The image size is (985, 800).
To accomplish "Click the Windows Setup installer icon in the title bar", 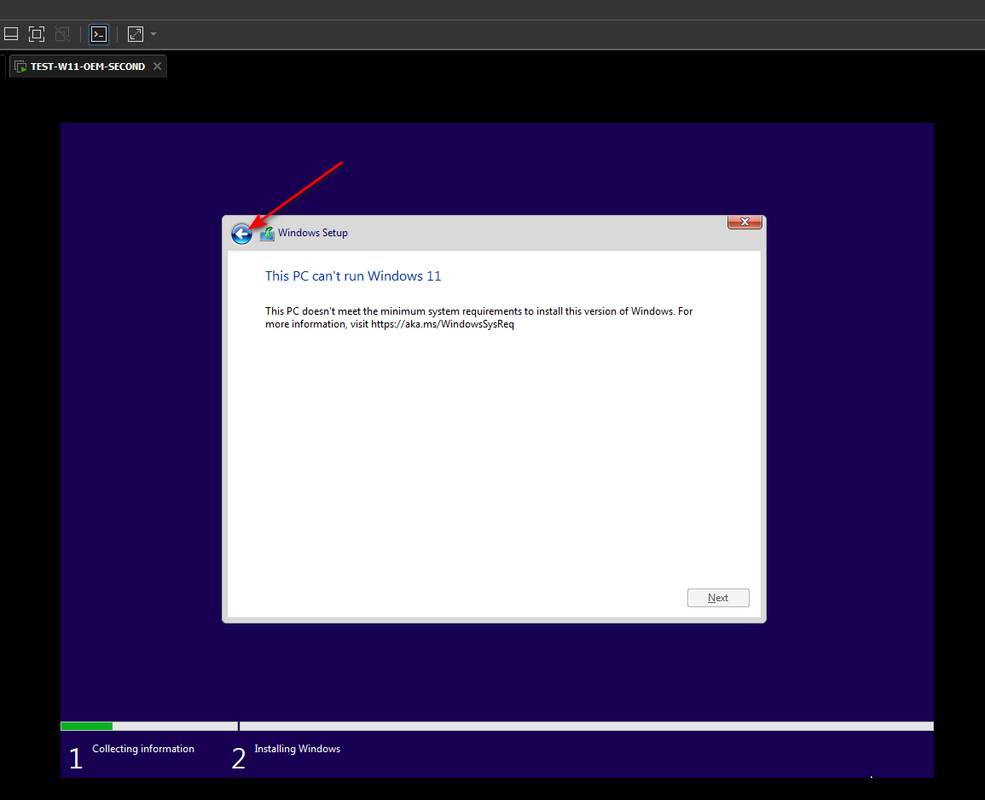I will (267, 234).
